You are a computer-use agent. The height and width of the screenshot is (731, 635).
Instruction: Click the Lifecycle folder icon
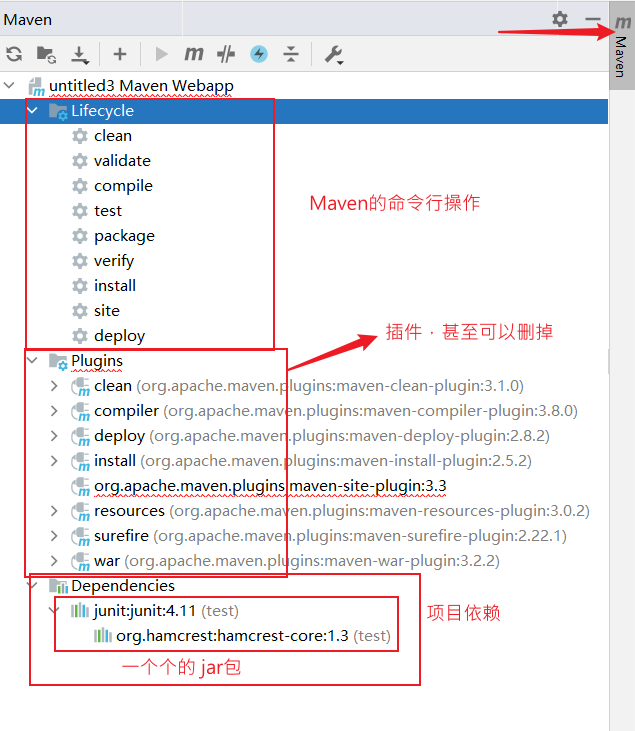click(58, 111)
